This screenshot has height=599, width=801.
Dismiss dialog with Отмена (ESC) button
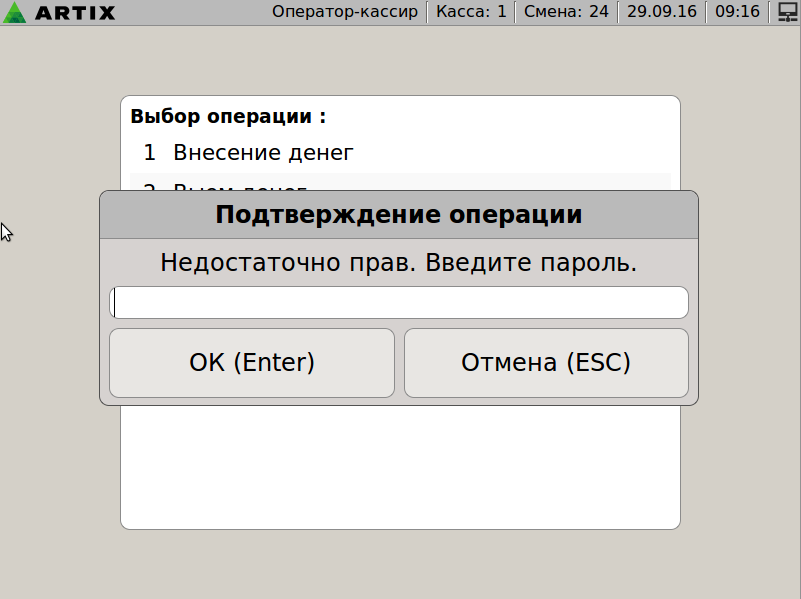(x=546, y=363)
